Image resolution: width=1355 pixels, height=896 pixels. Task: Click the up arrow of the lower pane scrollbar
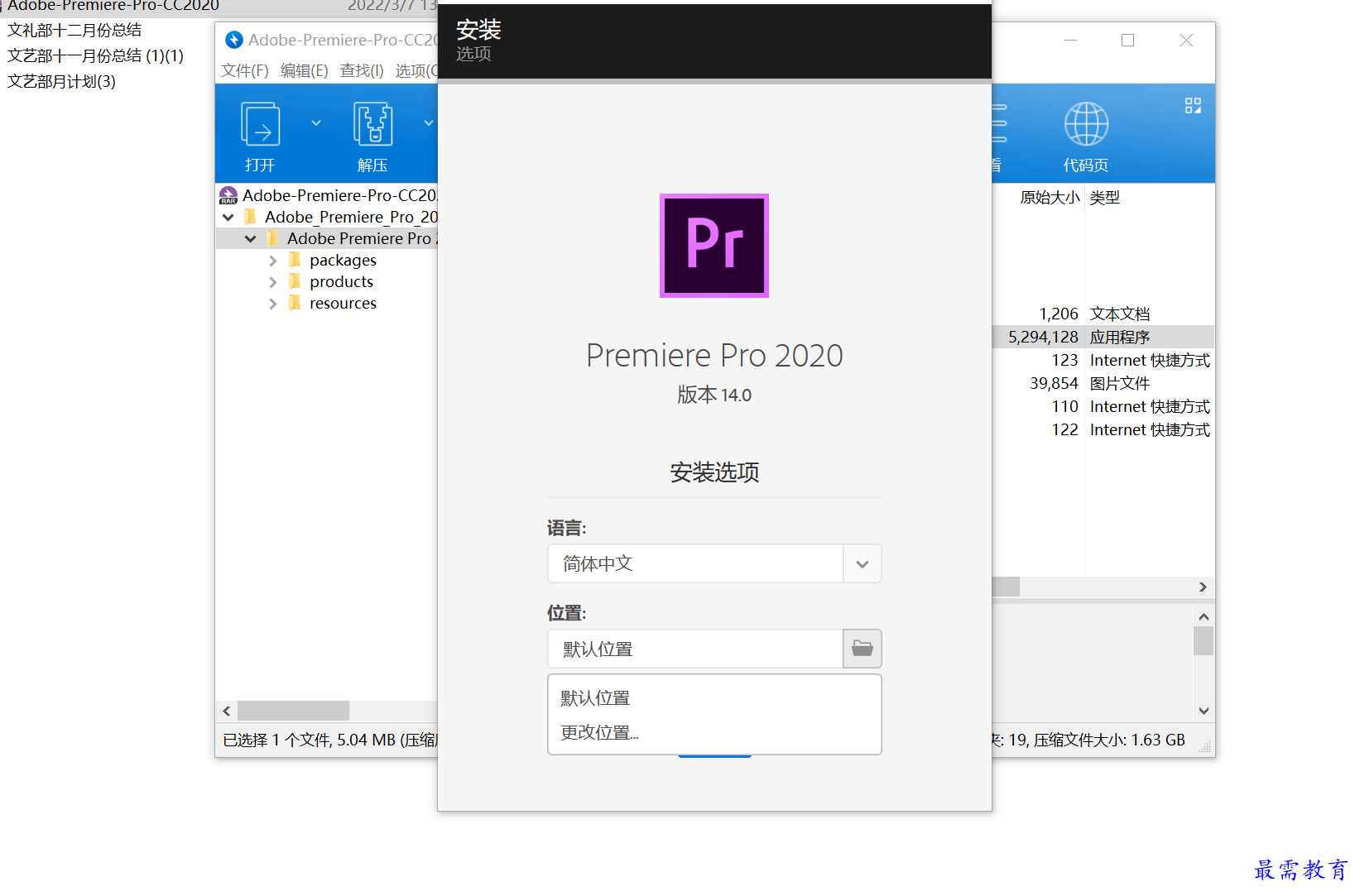[1204, 616]
